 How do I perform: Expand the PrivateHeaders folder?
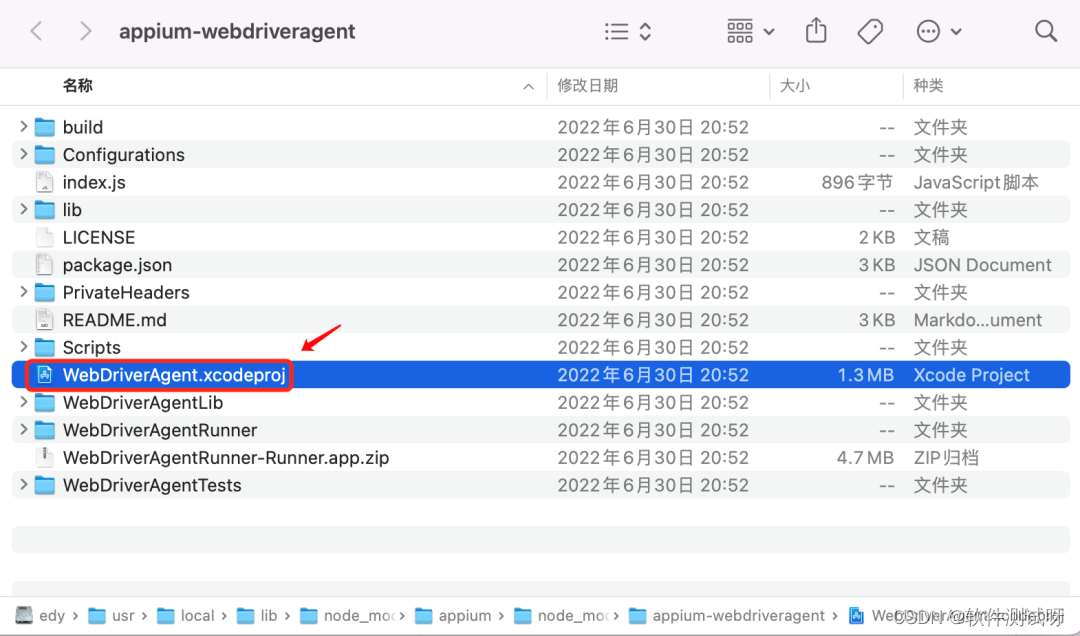(23, 291)
